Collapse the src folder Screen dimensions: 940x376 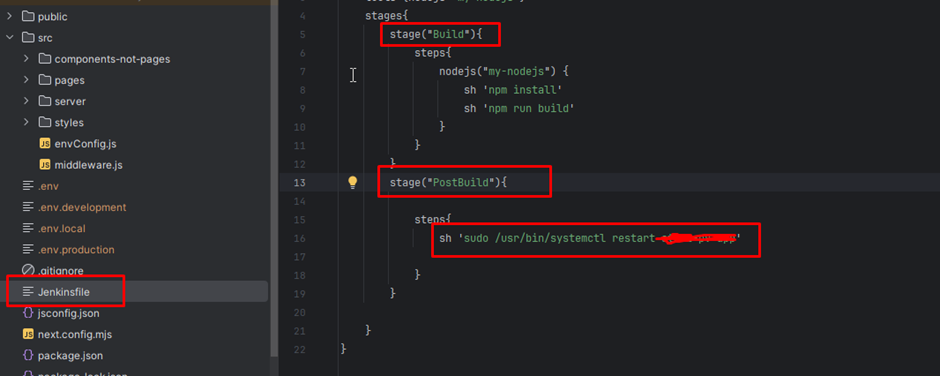pos(10,38)
